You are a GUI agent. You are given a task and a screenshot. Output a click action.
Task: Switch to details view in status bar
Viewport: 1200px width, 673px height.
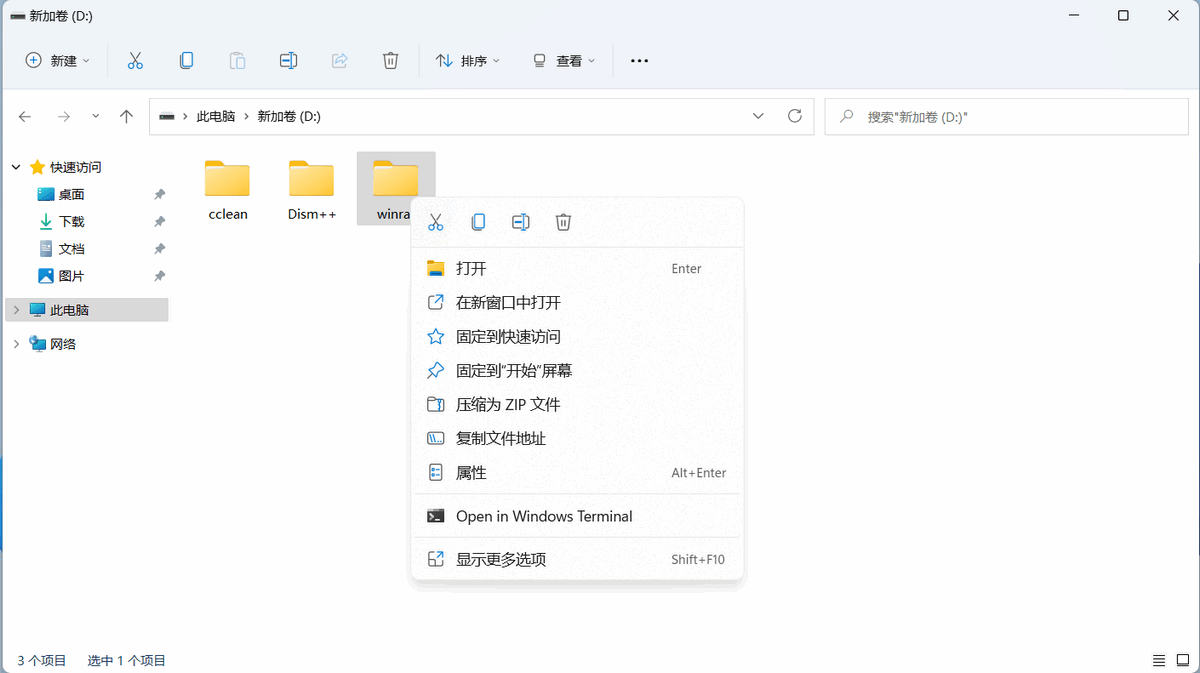click(1158, 661)
